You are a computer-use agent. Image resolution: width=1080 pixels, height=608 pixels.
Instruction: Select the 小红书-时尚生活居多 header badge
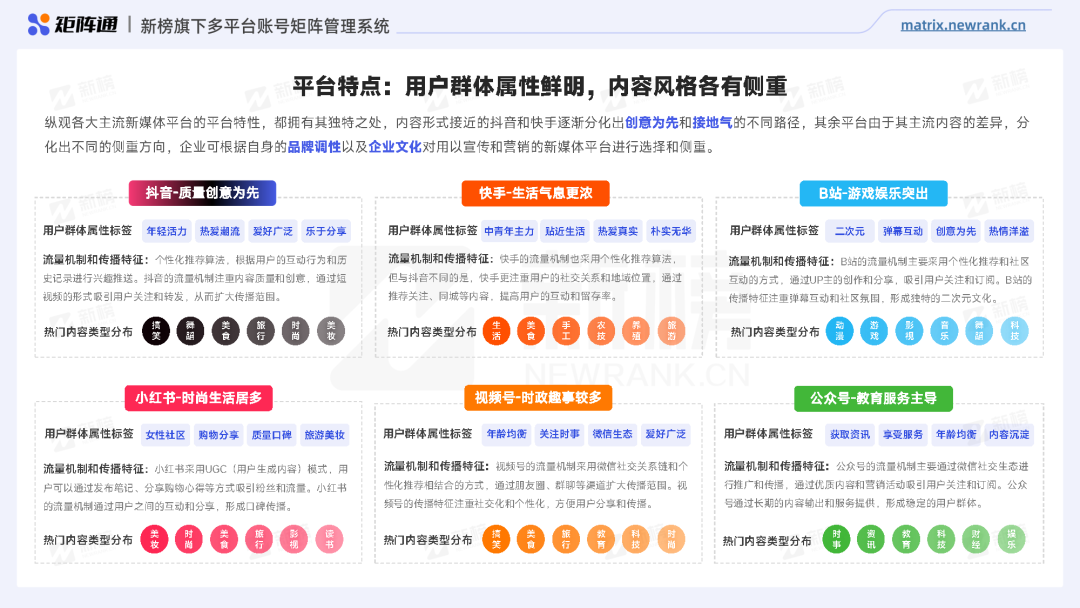pyautogui.click(x=198, y=398)
